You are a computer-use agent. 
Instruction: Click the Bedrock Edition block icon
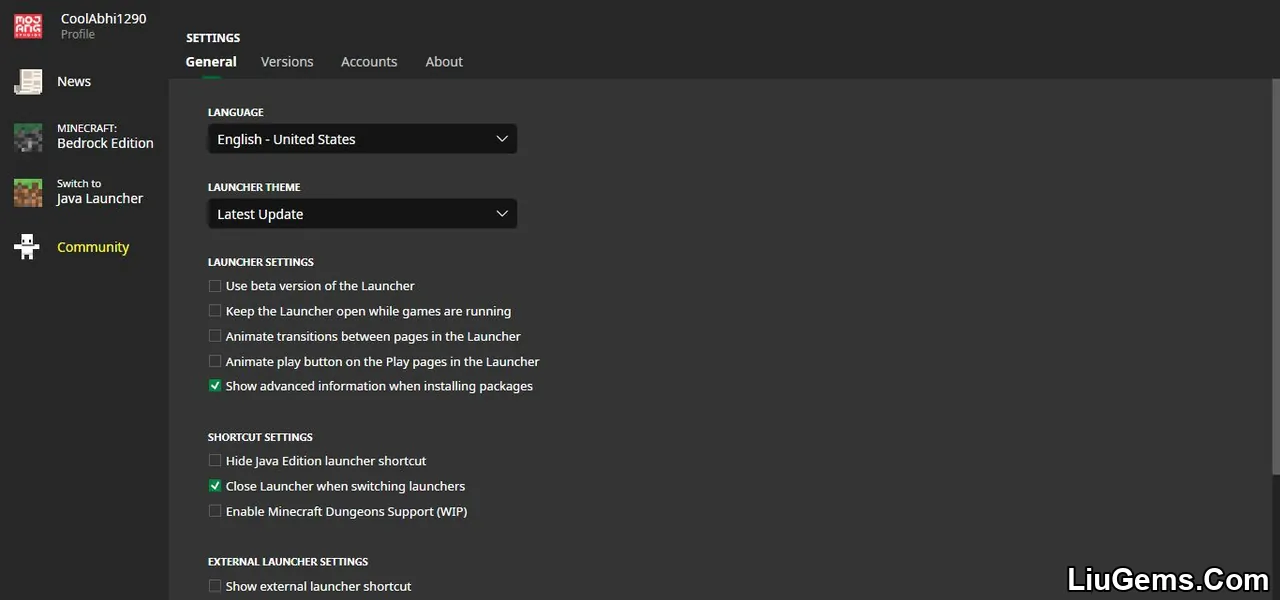tap(28, 137)
